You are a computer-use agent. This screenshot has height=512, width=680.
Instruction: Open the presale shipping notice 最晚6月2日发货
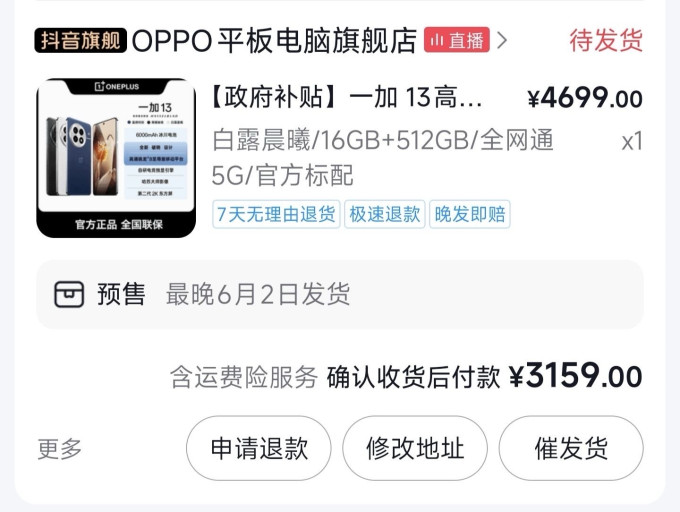(x=258, y=294)
